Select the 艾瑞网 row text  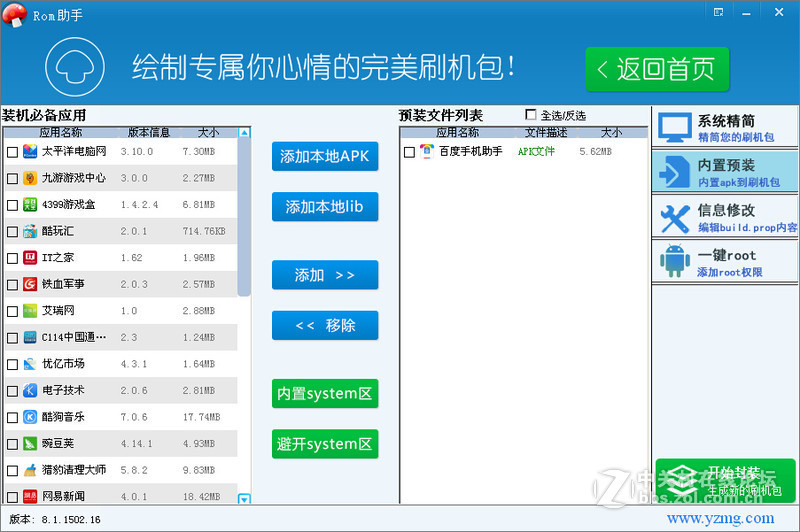58,311
